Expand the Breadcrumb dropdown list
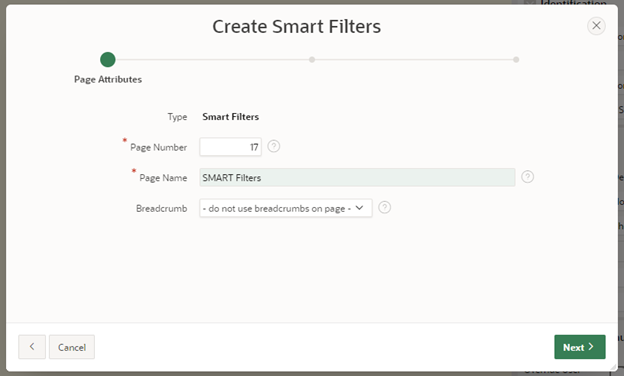The width and height of the screenshot is (624, 376). coord(286,208)
